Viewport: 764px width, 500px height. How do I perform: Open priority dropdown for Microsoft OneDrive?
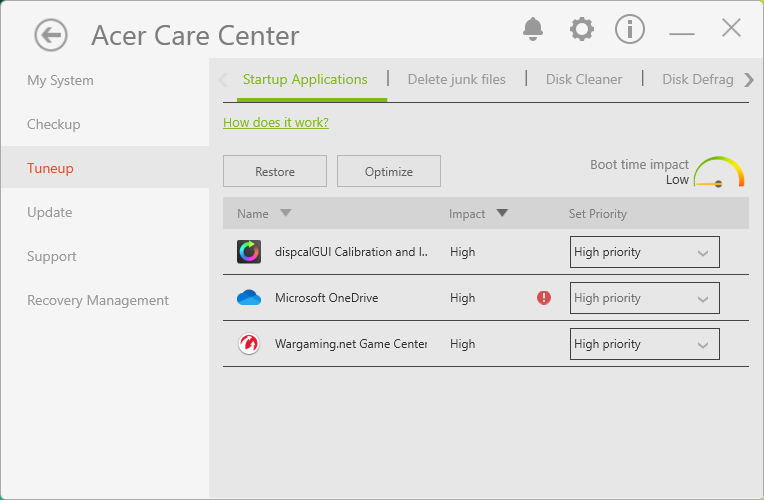click(644, 298)
